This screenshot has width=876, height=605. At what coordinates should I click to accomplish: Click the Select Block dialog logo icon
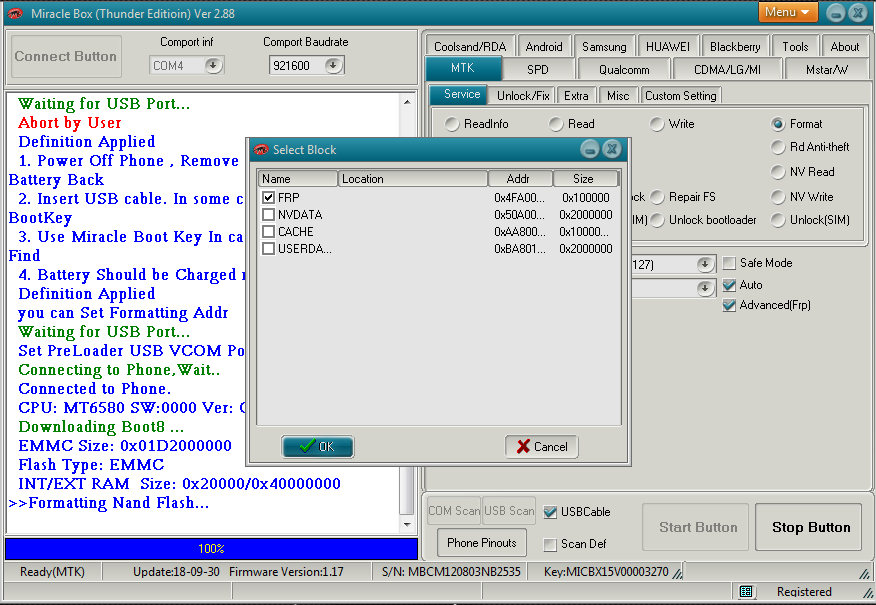261,150
